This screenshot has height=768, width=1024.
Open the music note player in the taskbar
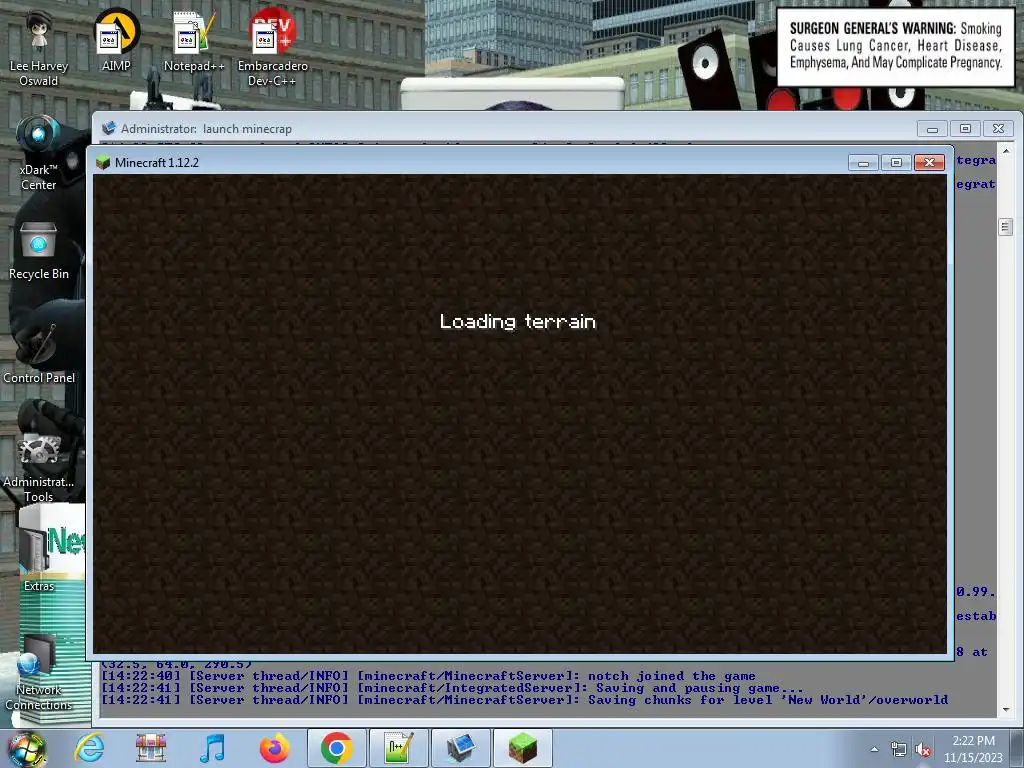(x=212, y=748)
